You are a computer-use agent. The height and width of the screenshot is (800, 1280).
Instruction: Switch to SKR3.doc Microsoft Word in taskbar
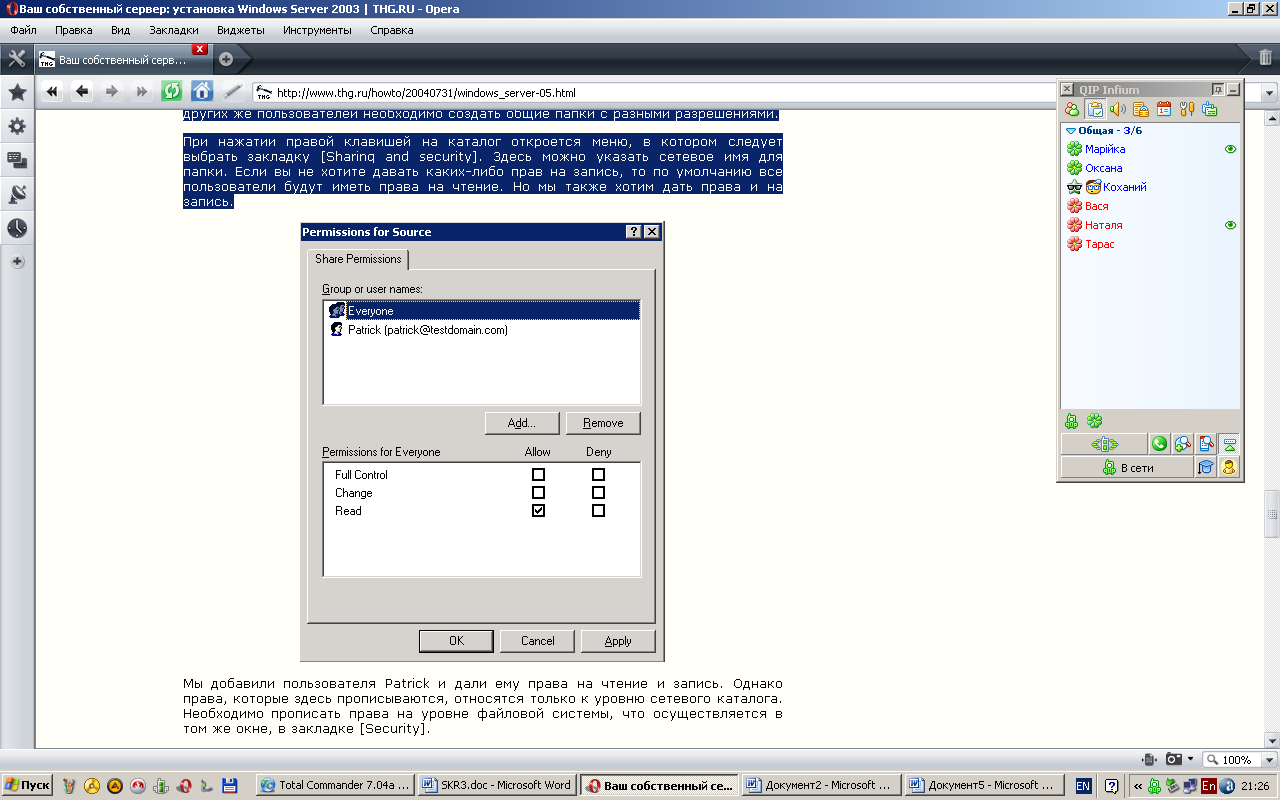(x=496, y=785)
